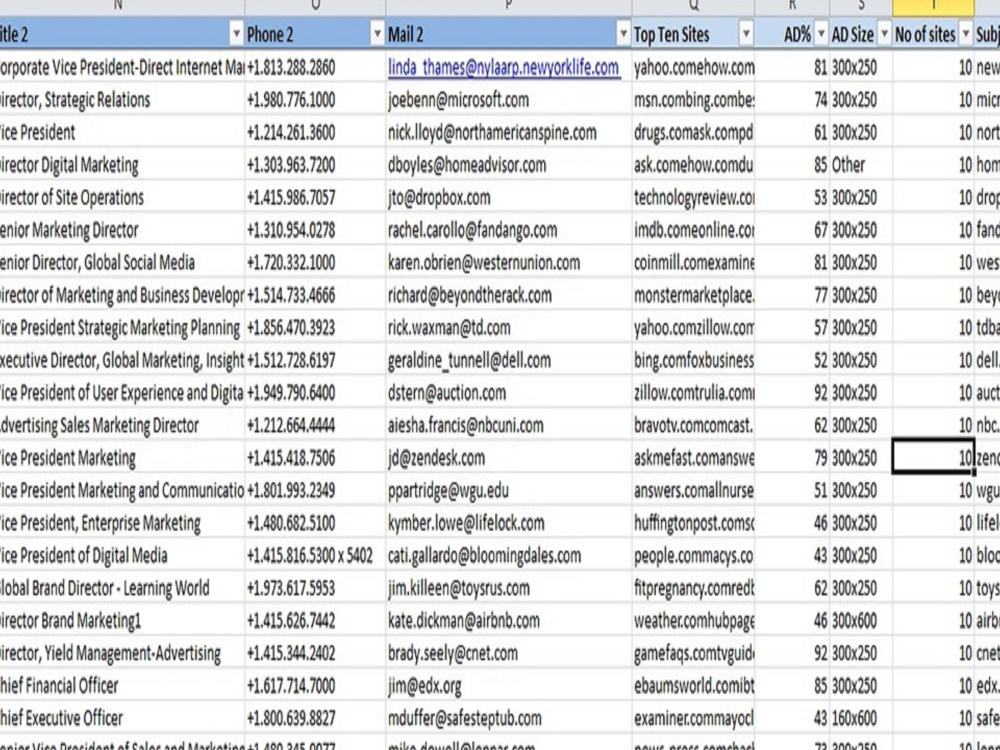Select cell nick.lloyd@northamericanspine.com
1000x750 pixels.
pyautogui.click(x=508, y=132)
